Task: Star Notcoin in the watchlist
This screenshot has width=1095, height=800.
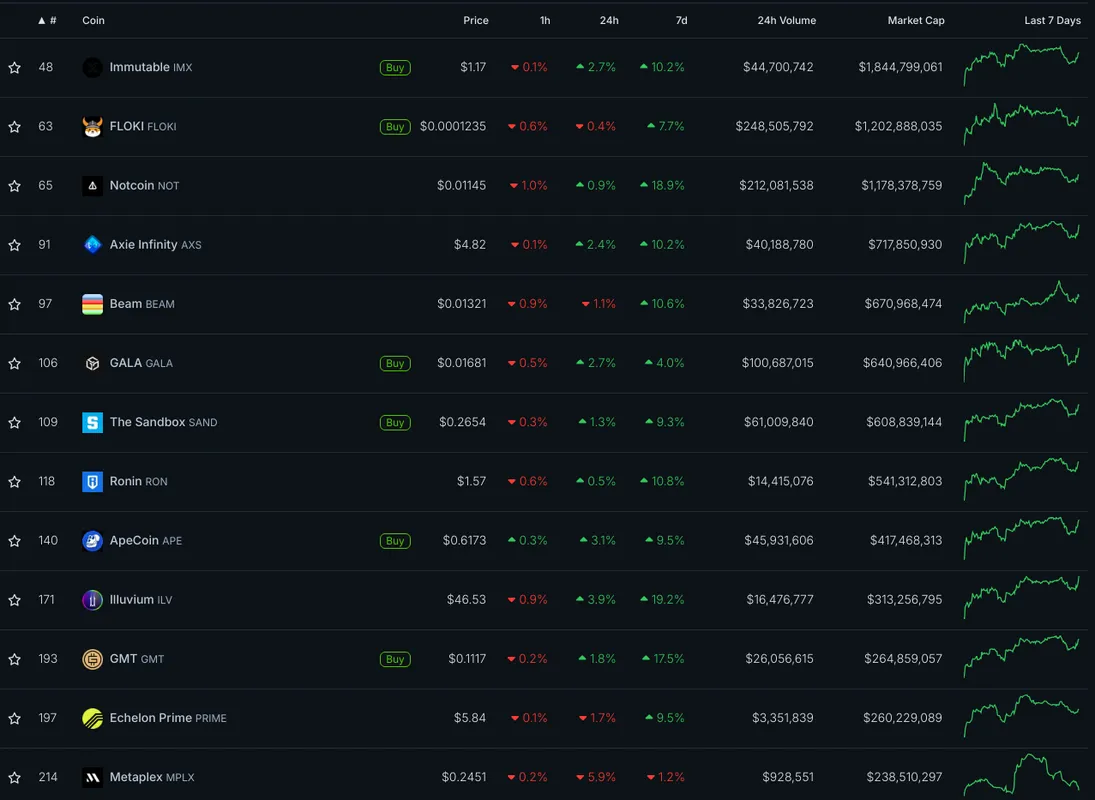Action: tap(15, 186)
